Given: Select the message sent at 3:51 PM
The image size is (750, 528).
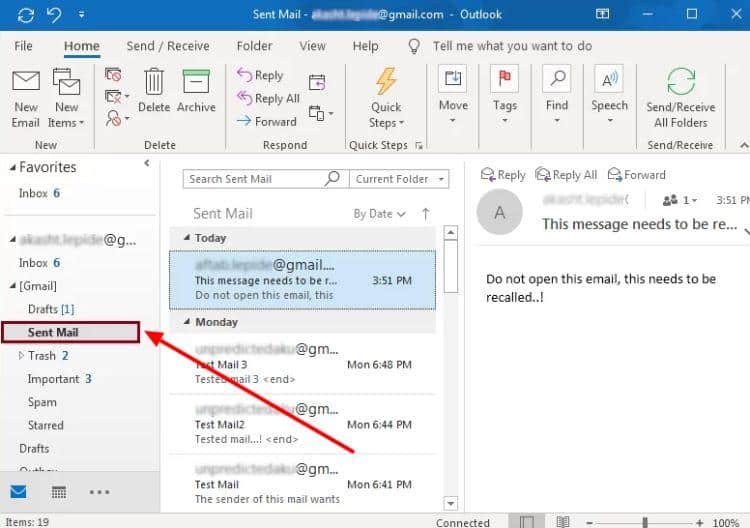Looking at the screenshot, I should click(302, 280).
